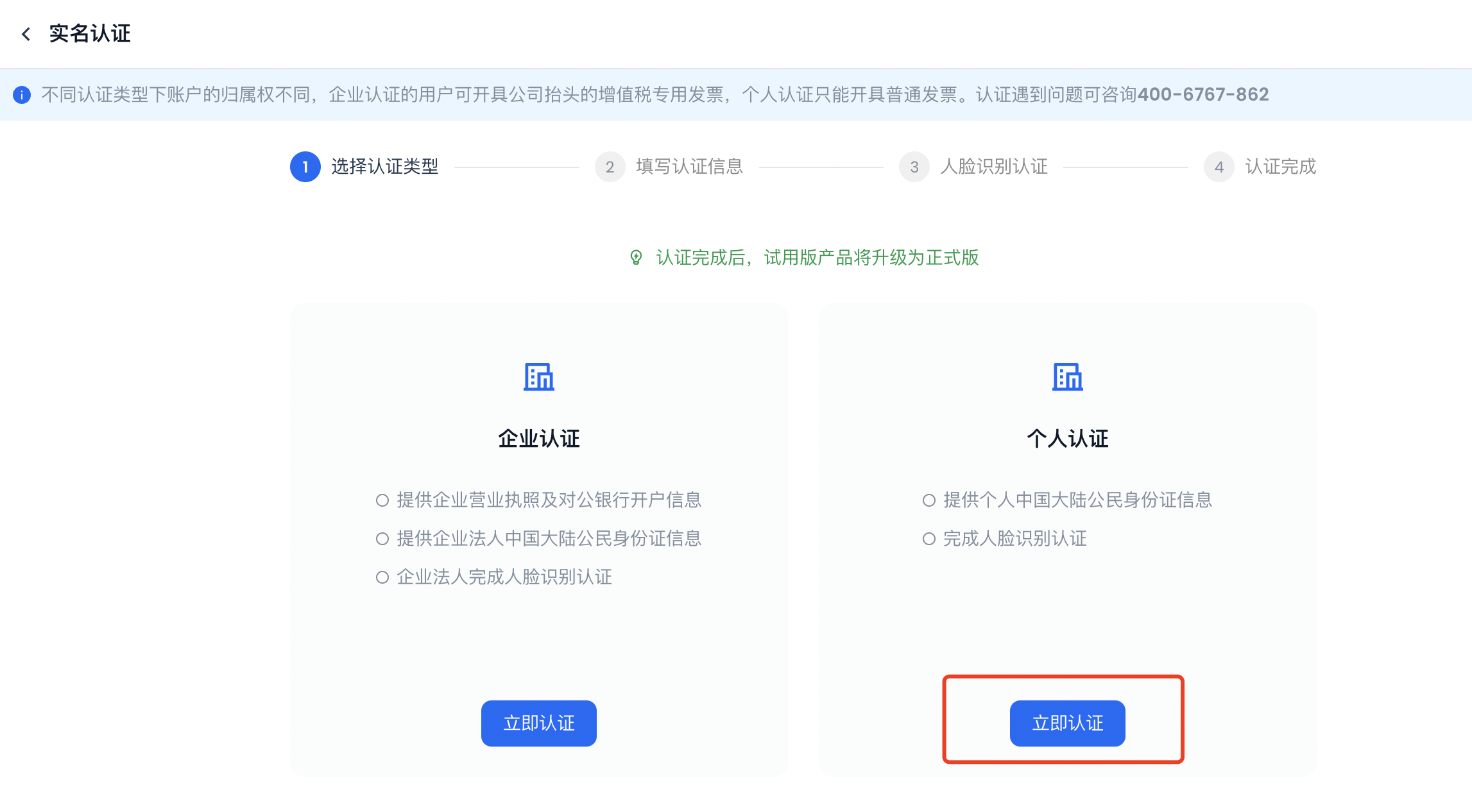The image size is (1472, 812).
Task: Click the back arrow beside 实名认证
Action: [26, 34]
